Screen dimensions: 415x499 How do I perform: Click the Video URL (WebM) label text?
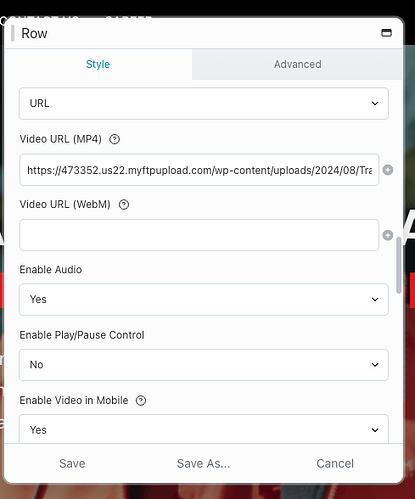65,204
